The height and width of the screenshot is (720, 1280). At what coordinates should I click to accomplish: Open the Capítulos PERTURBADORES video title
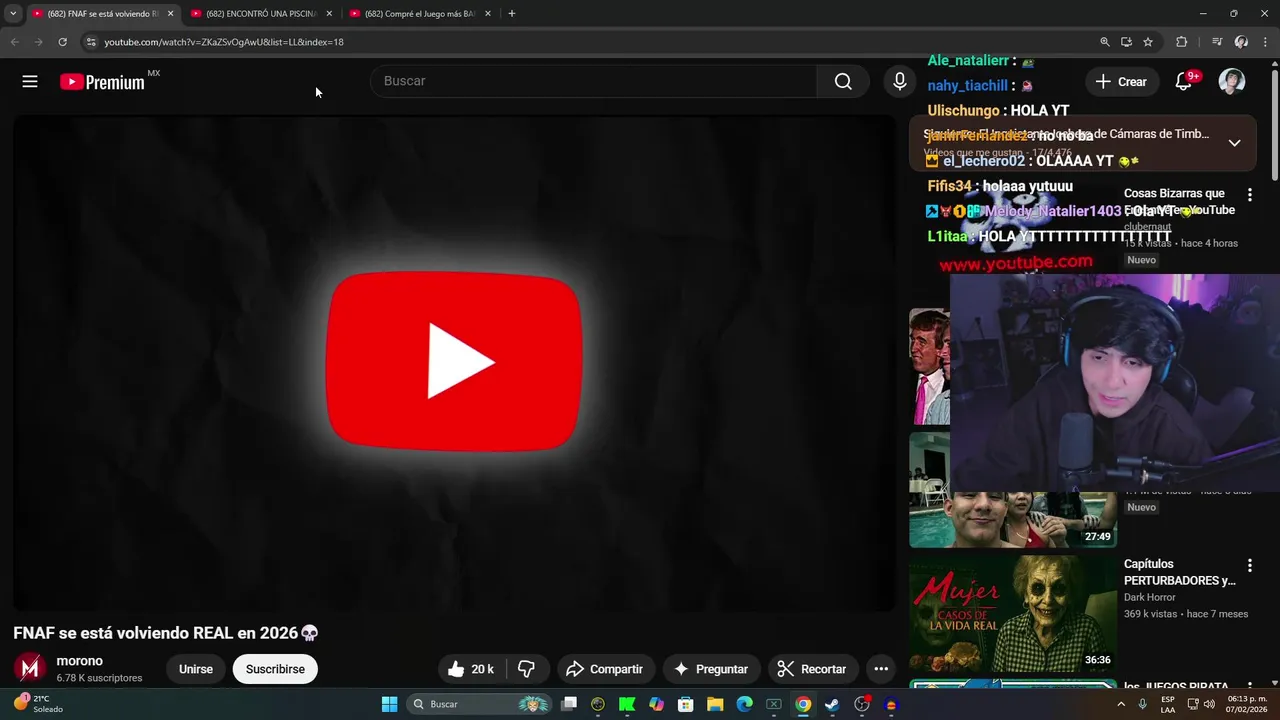pyautogui.click(x=1180, y=572)
